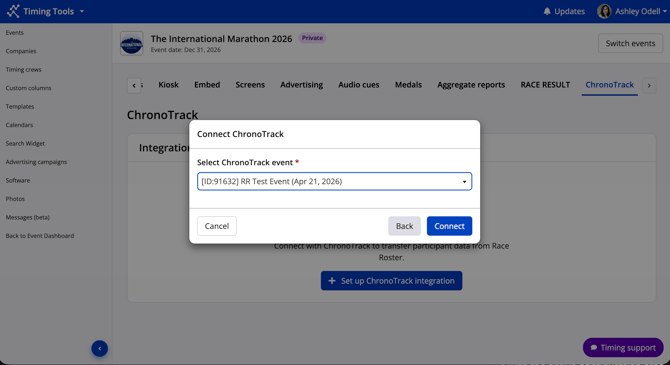Image resolution: width=670 pixels, height=365 pixels.
Task: Open Timing support chat
Action: coord(623,347)
